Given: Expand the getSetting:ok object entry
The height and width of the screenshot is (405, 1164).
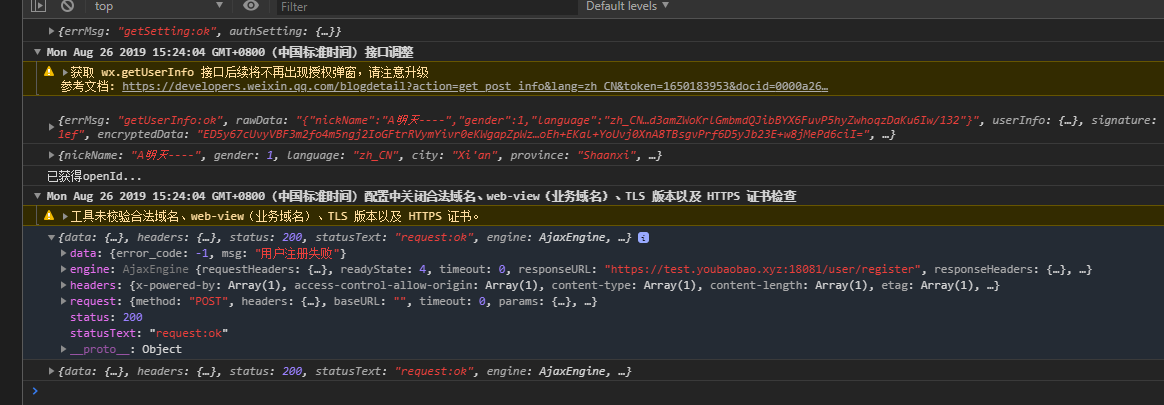Looking at the screenshot, I should (x=51, y=31).
